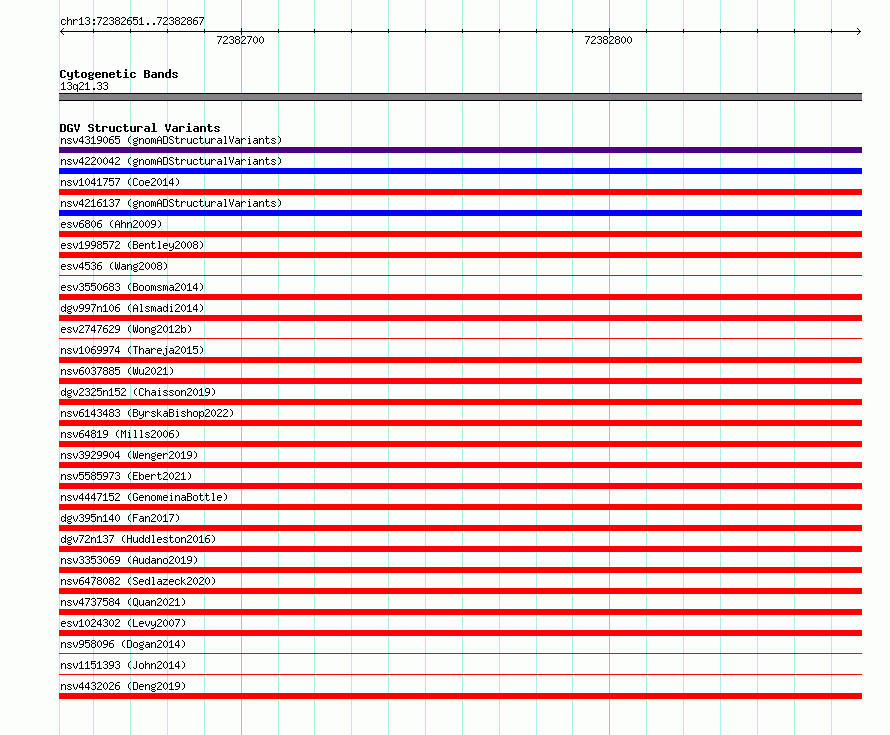Click the red bar under dgv997n106
This screenshot has width=890, height=735.
point(460,318)
